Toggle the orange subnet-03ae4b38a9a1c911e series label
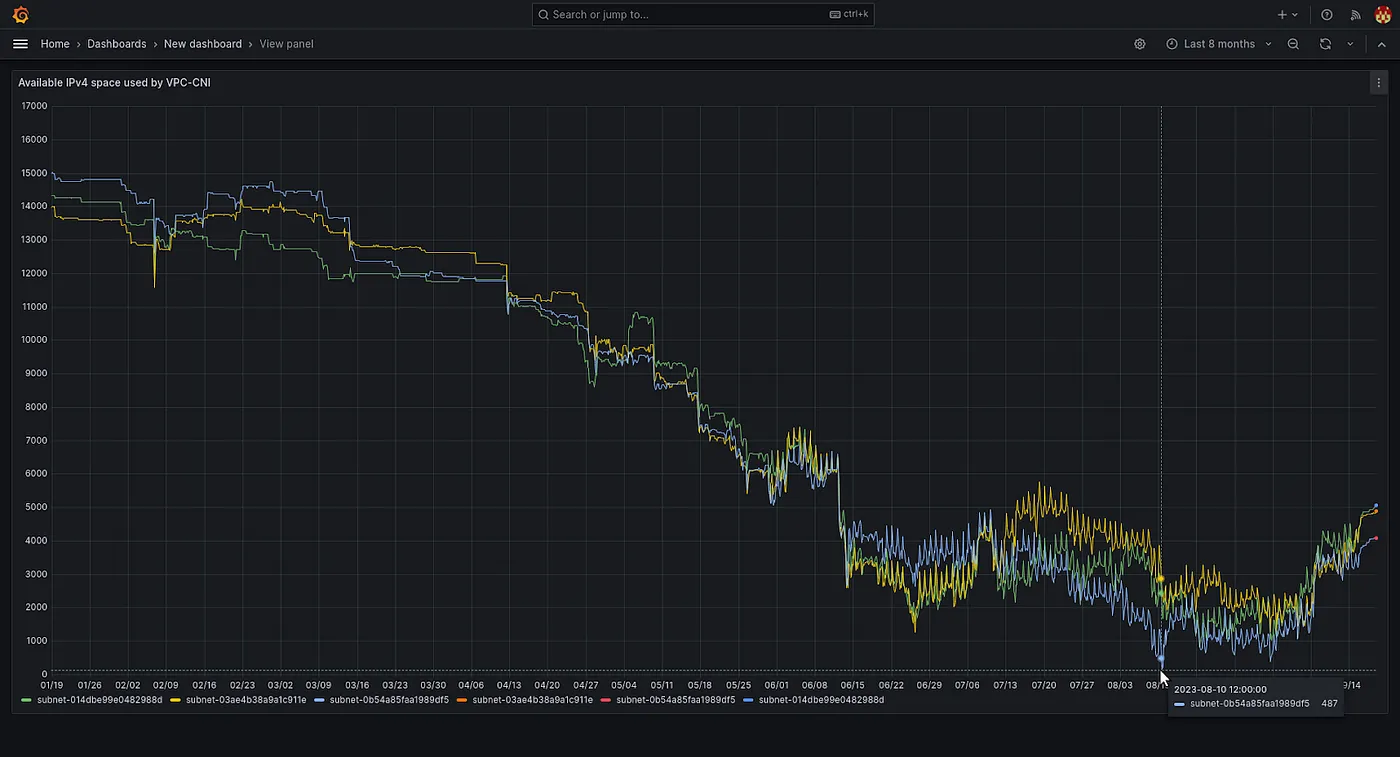Image resolution: width=1400 pixels, height=757 pixels. 532,700
